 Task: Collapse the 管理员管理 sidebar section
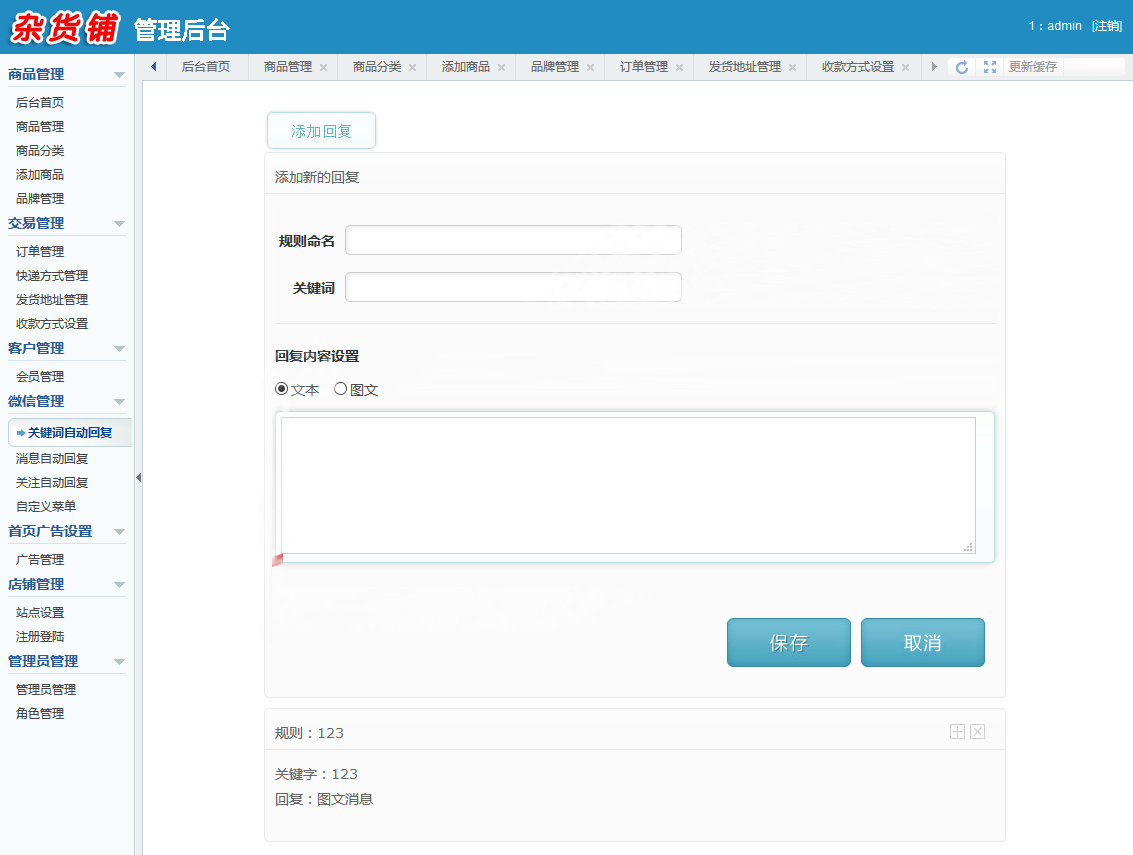tap(119, 662)
